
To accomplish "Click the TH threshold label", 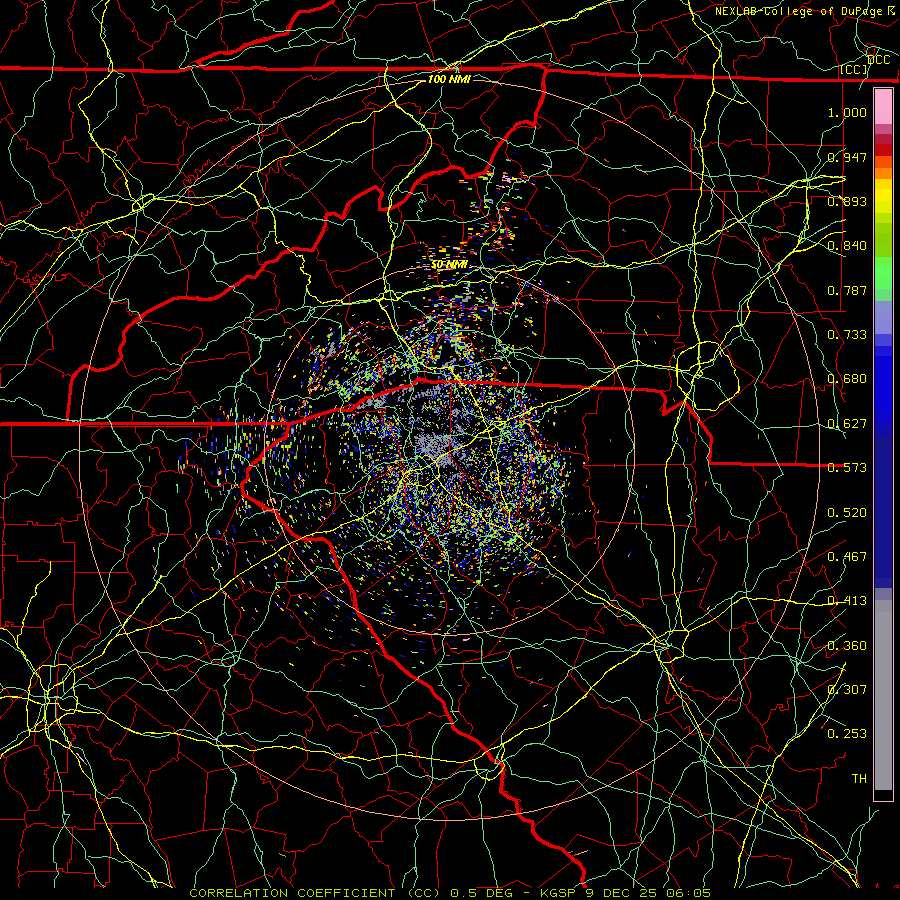I will click(859, 779).
